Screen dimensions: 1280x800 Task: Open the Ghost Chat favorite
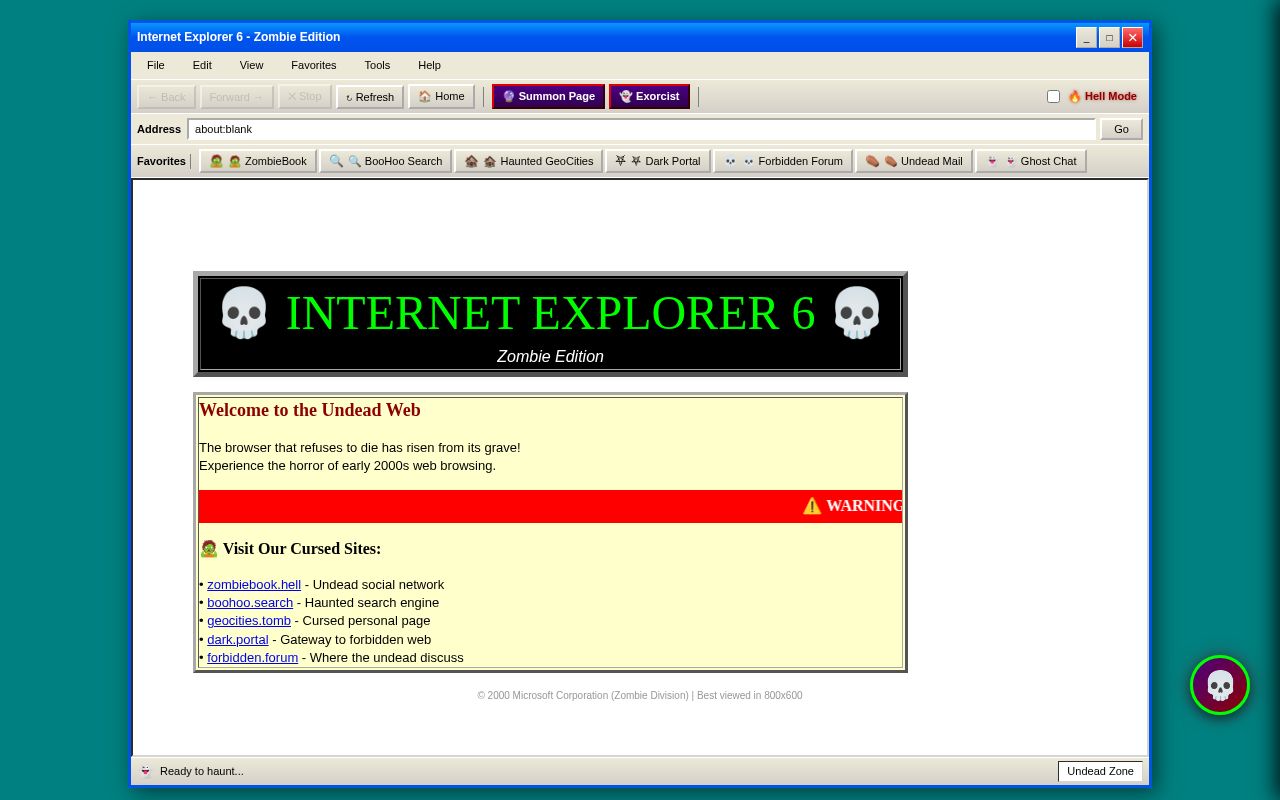pyautogui.click(x=1031, y=161)
